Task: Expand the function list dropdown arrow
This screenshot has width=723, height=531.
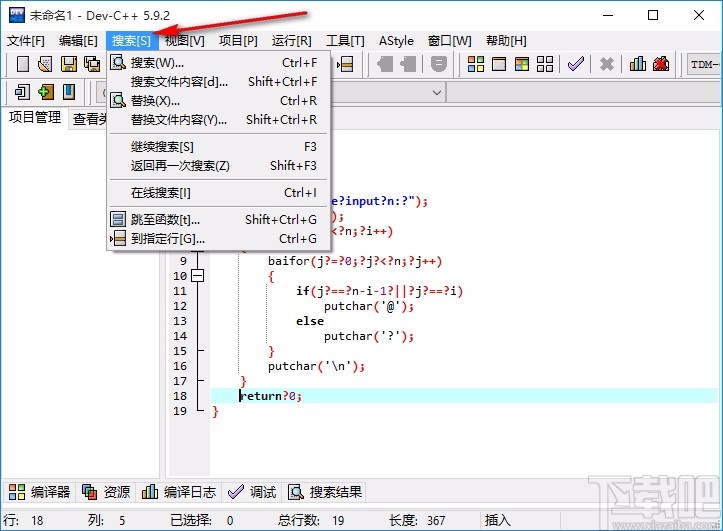Action: 437,93
